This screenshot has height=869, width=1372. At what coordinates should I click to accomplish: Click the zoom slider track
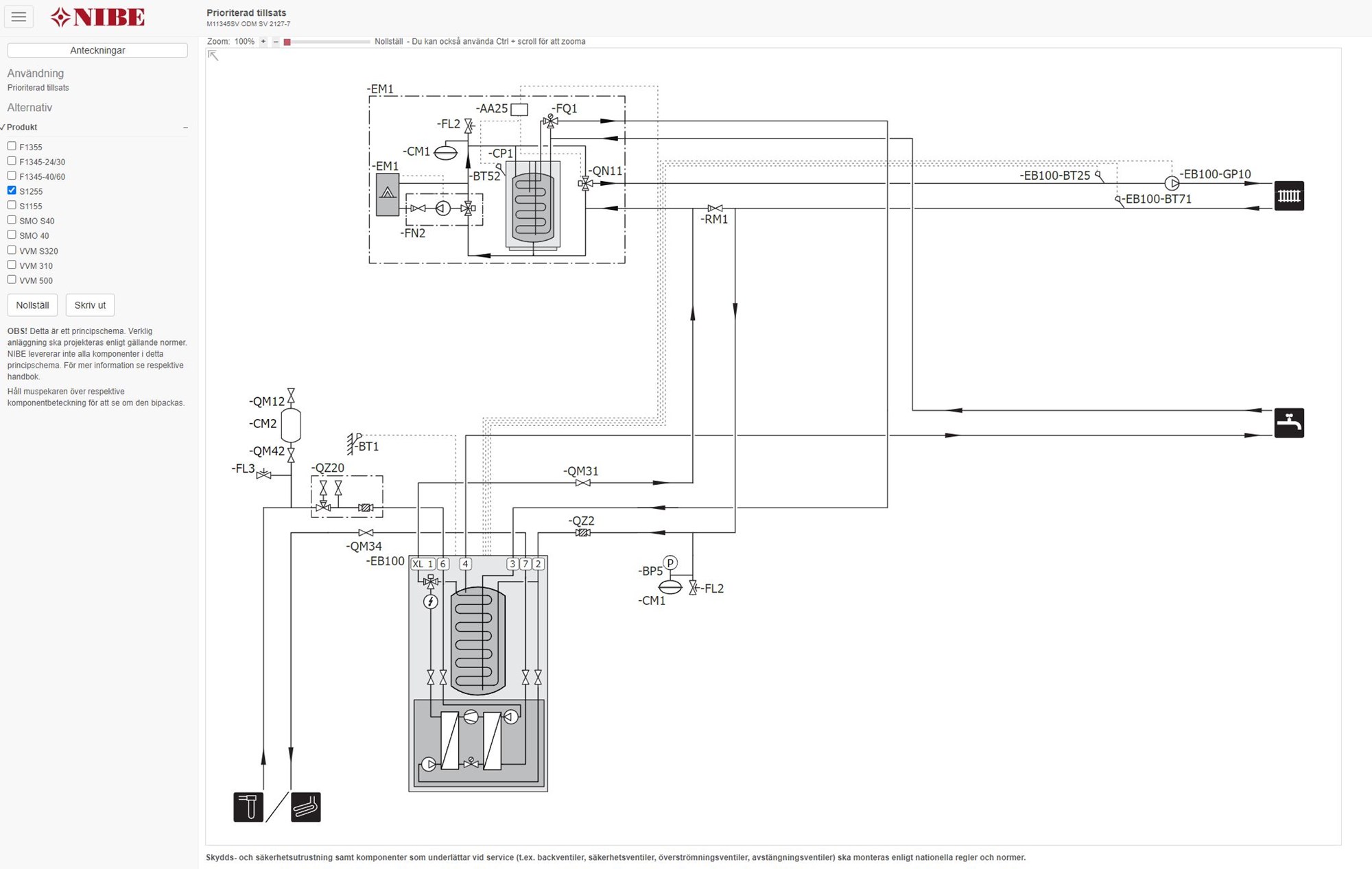click(327, 42)
